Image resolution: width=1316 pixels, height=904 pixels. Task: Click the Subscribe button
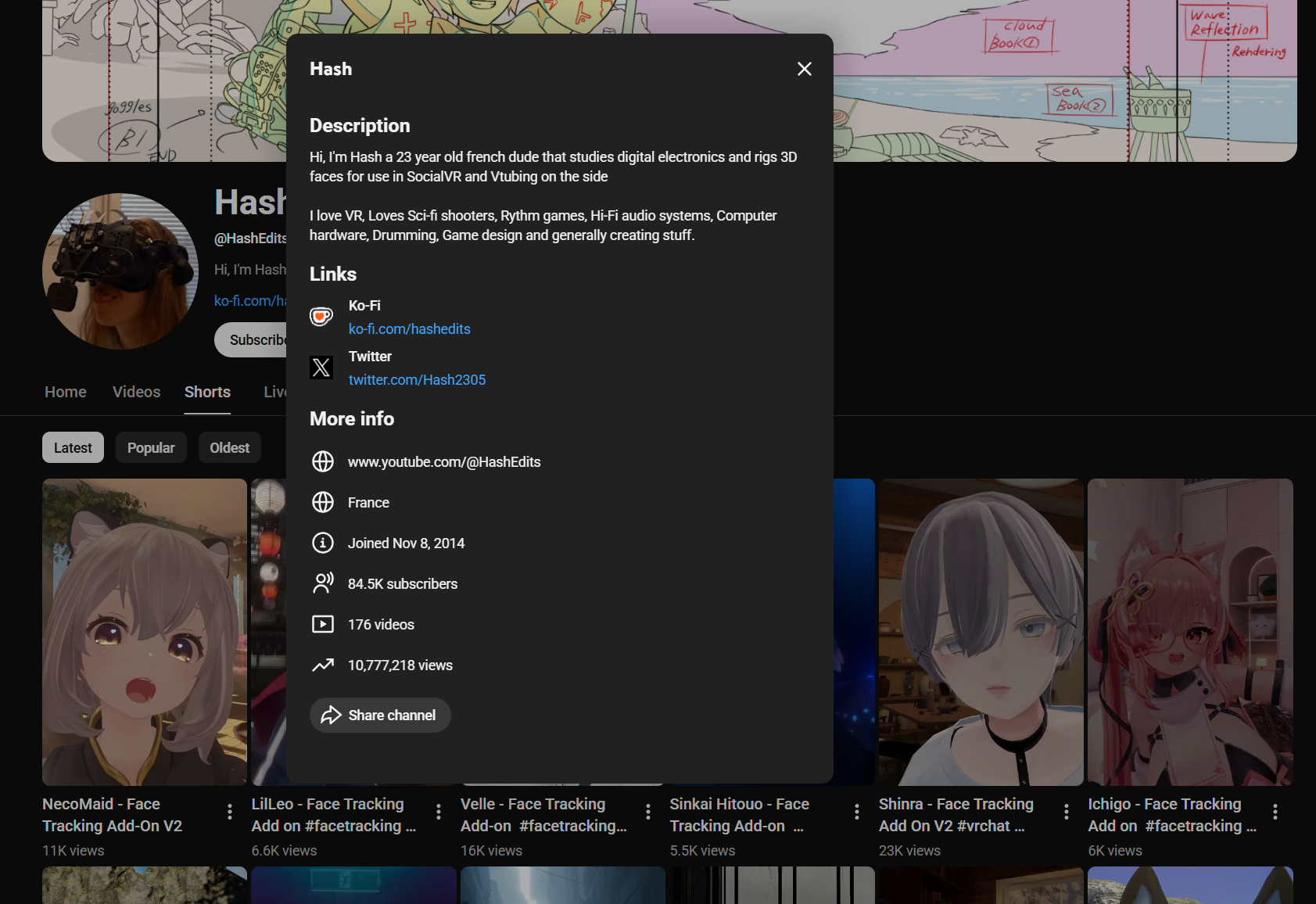[x=251, y=340]
